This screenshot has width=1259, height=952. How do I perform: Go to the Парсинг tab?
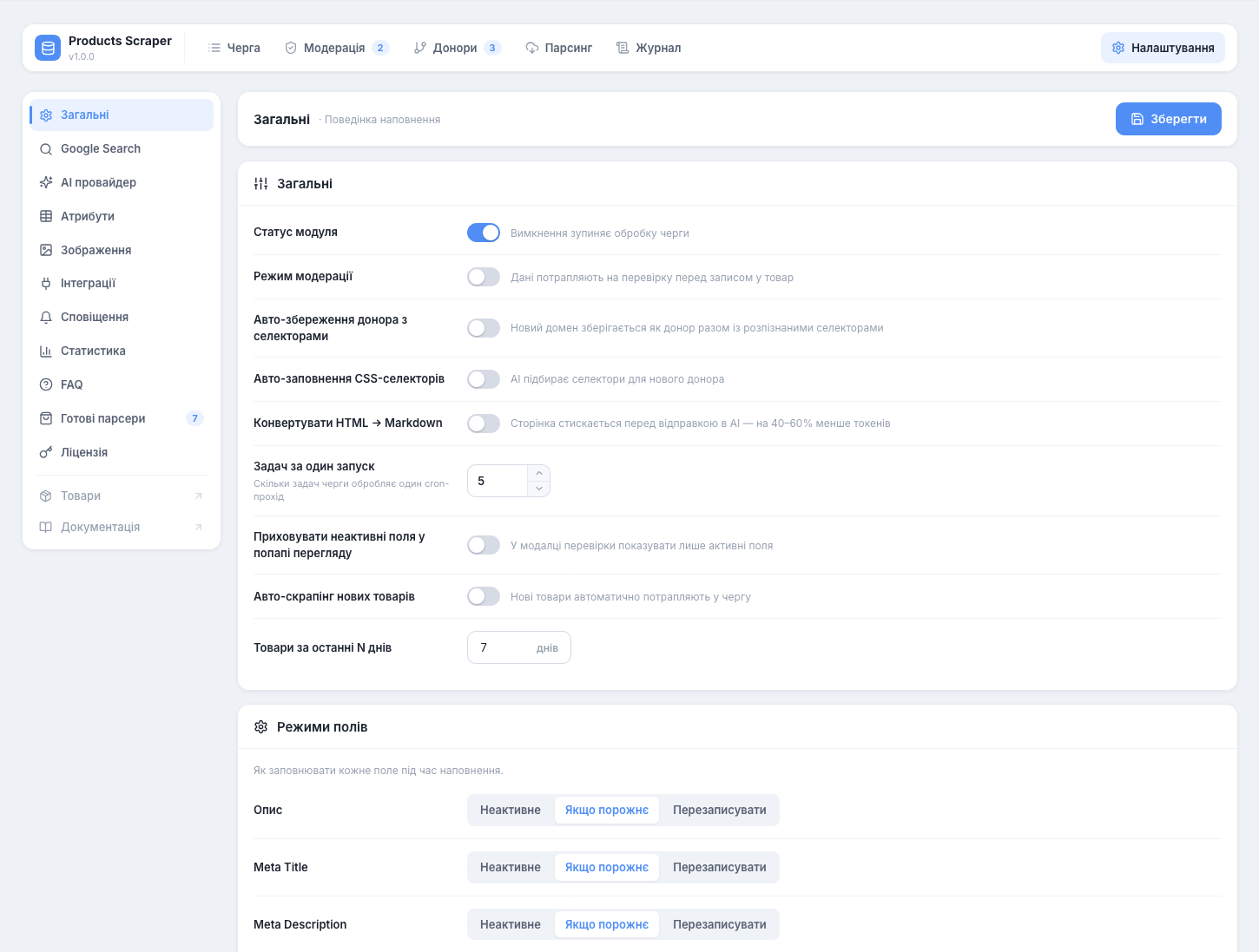click(x=559, y=48)
